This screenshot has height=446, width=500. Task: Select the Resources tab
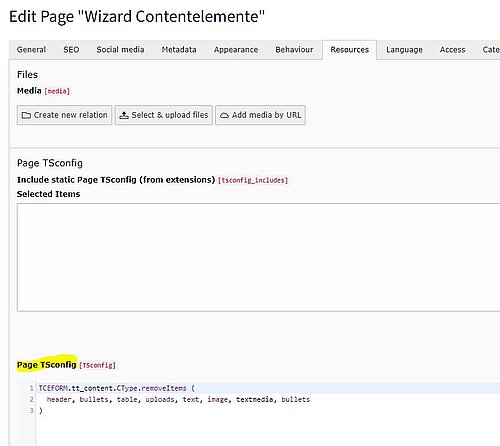click(350, 50)
